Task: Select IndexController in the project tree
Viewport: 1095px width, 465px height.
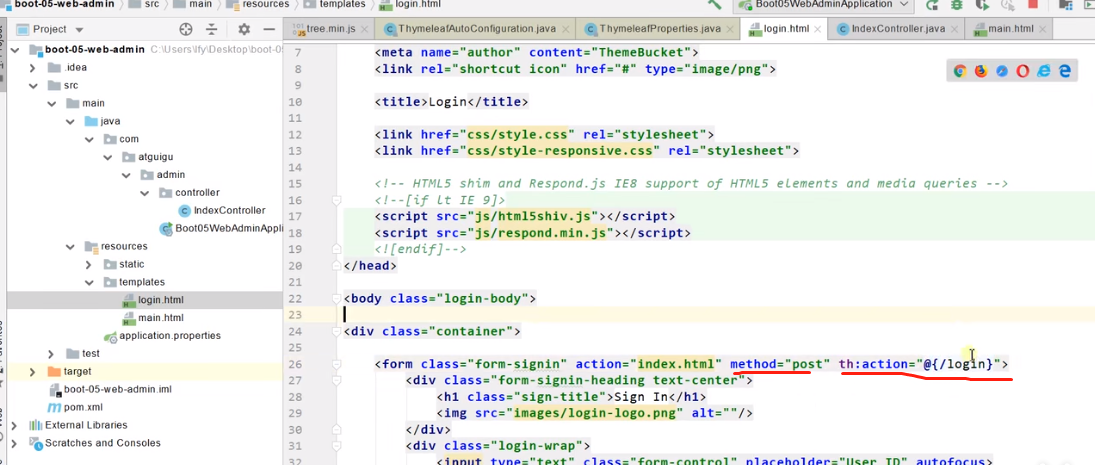Action: pos(221,210)
